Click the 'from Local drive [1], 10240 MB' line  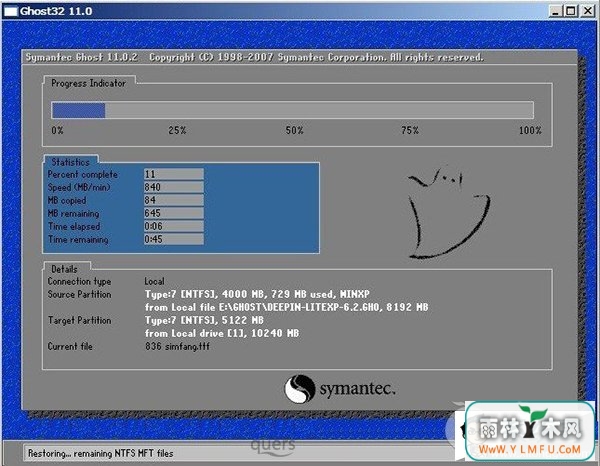(222, 333)
